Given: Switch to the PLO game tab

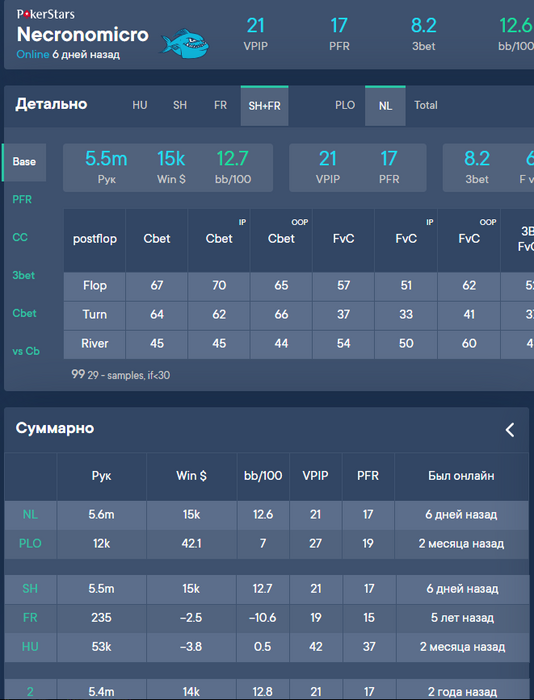Looking at the screenshot, I should (x=345, y=105).
